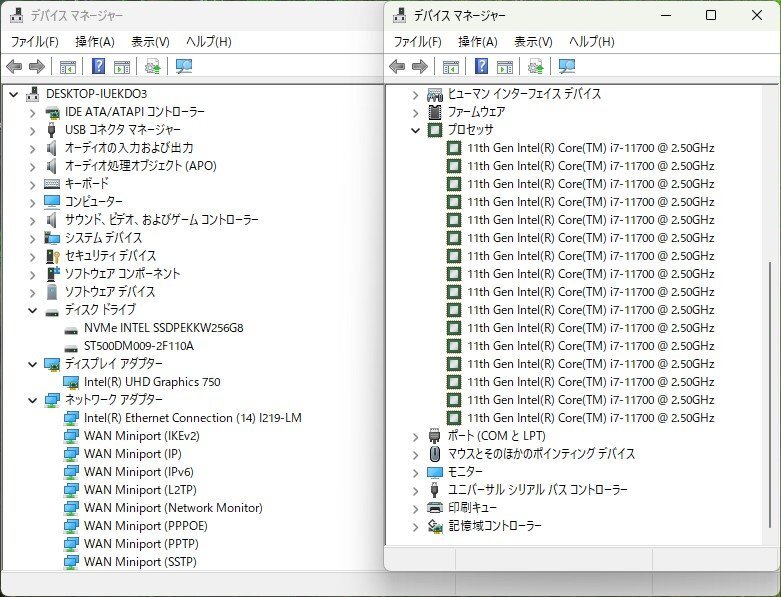Click Scan for hardware changes icon in right window
Viewport: 781px width, 597px height.
coord(567,66)
